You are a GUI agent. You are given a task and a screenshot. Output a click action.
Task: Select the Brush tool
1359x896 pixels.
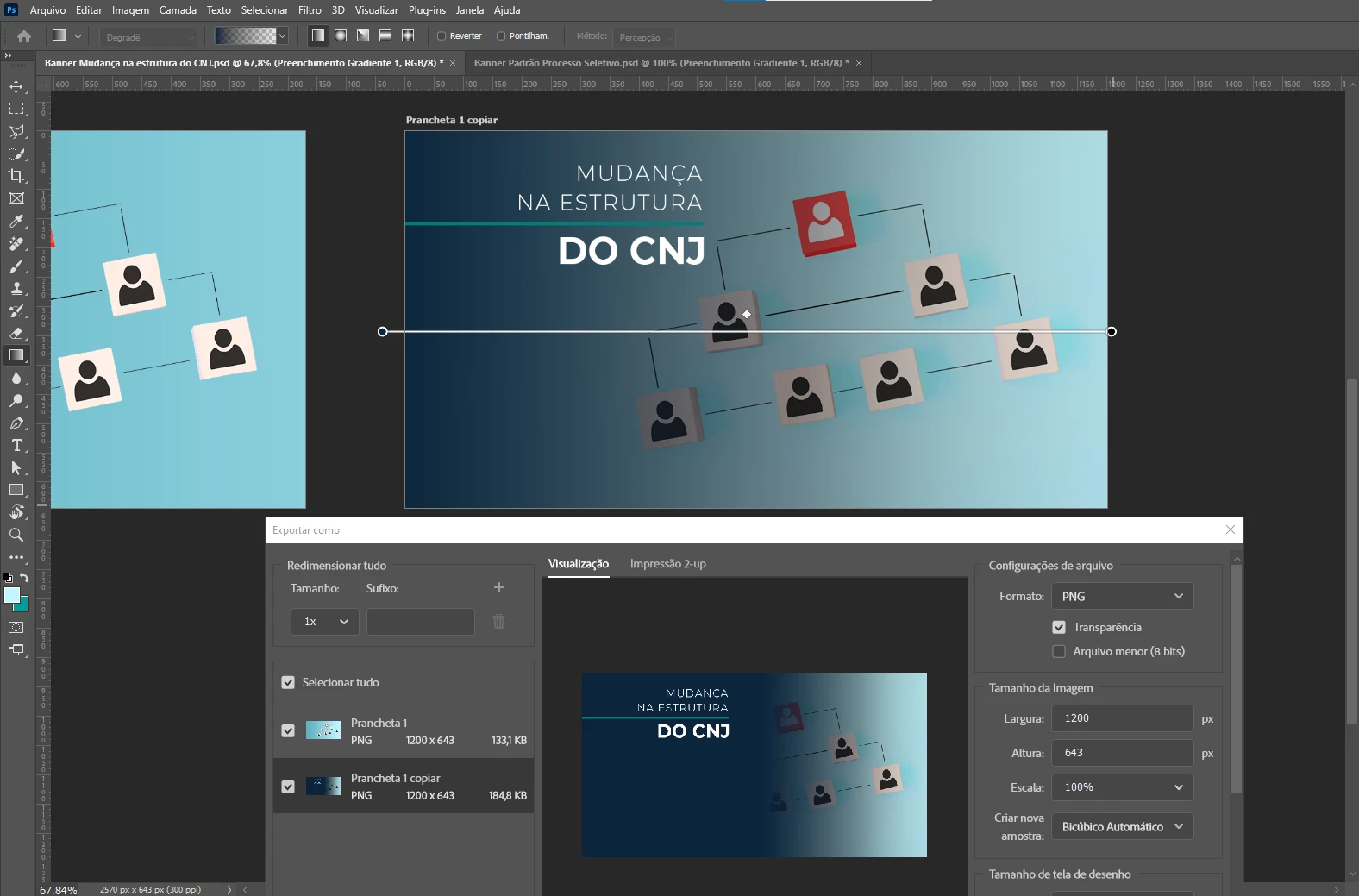pyautogui.click(x=16, y=266)
